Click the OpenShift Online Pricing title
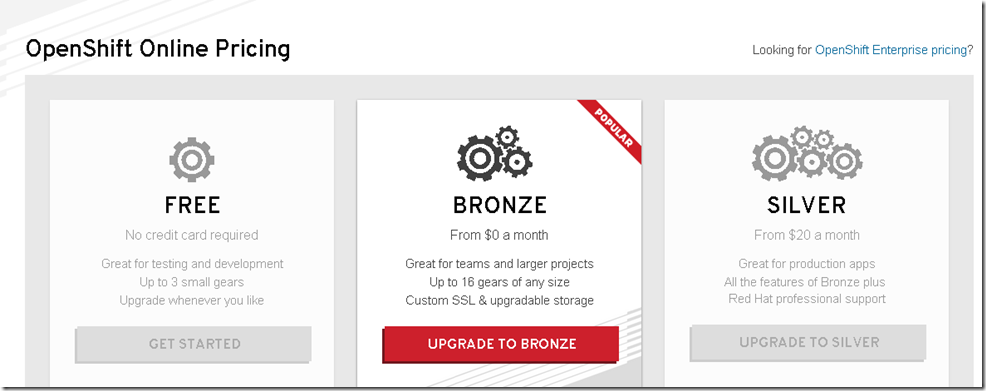This screenshot has width=986, height=391. point(158,48)
